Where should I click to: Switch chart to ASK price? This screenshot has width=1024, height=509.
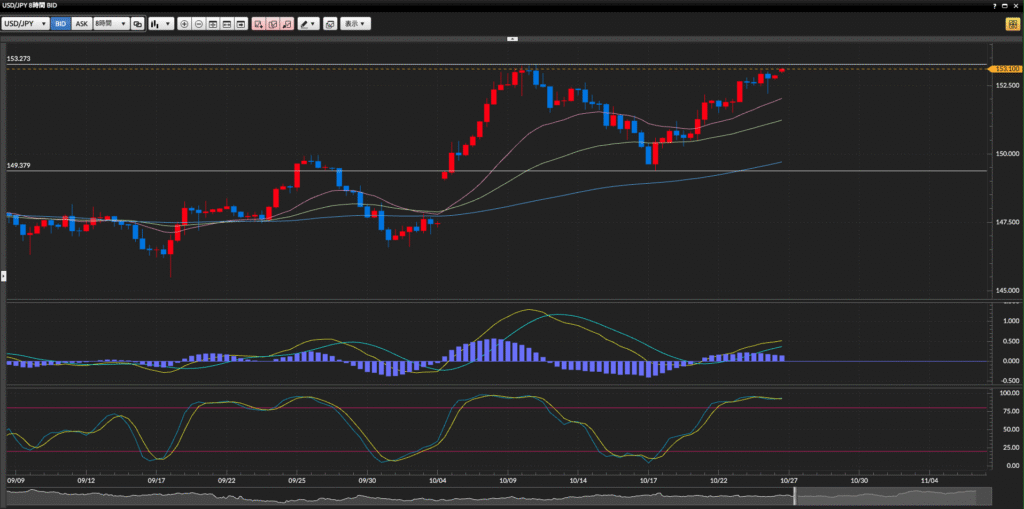(81, 23)
